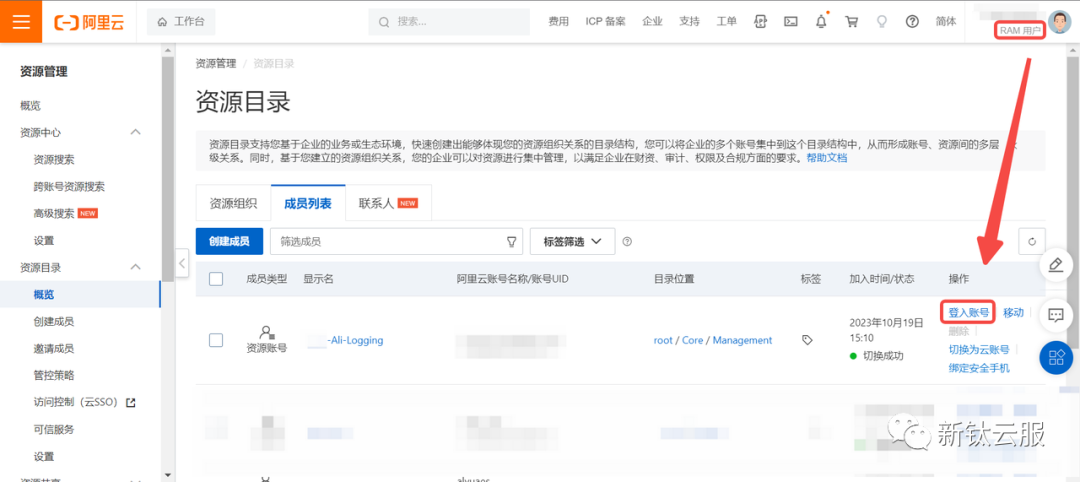Open 可信服务 in sidebar
The width and height of the screenshot is (1080, 482).
pos(54,430)
